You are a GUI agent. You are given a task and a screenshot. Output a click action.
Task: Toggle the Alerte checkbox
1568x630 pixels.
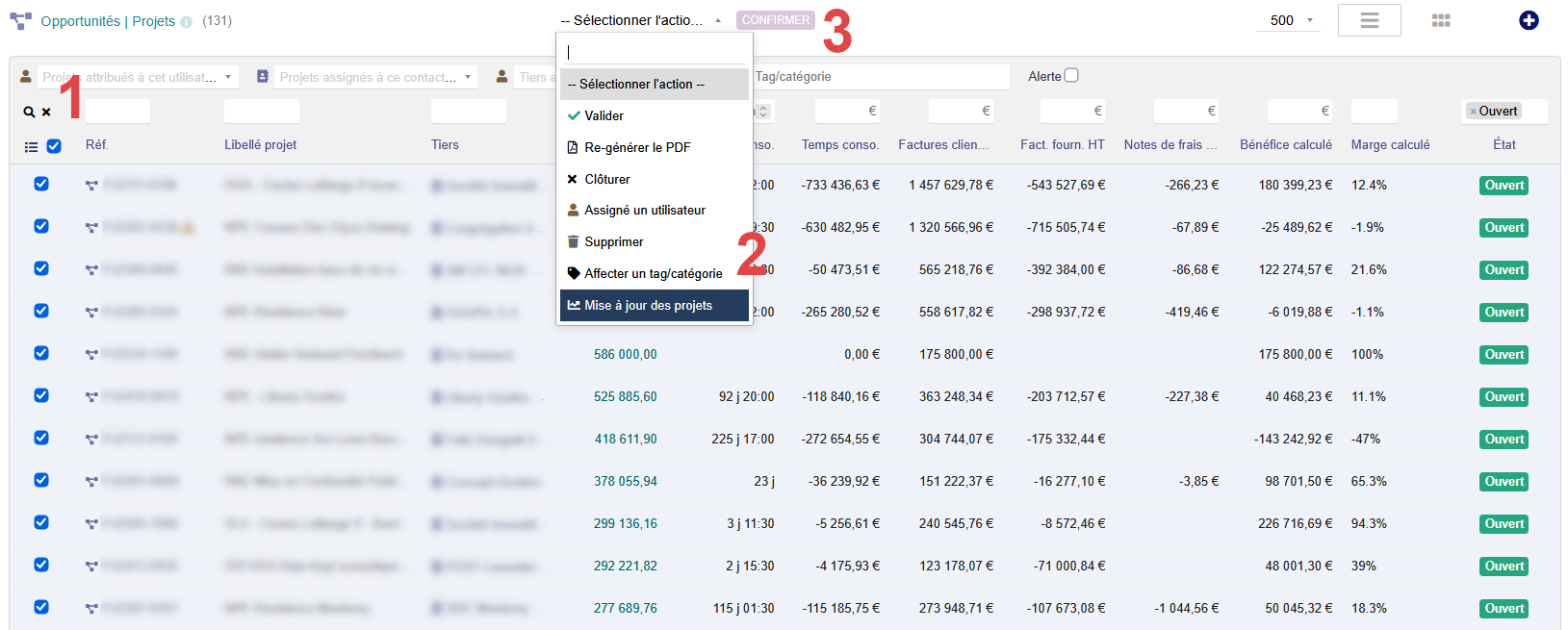(1071, 75)
